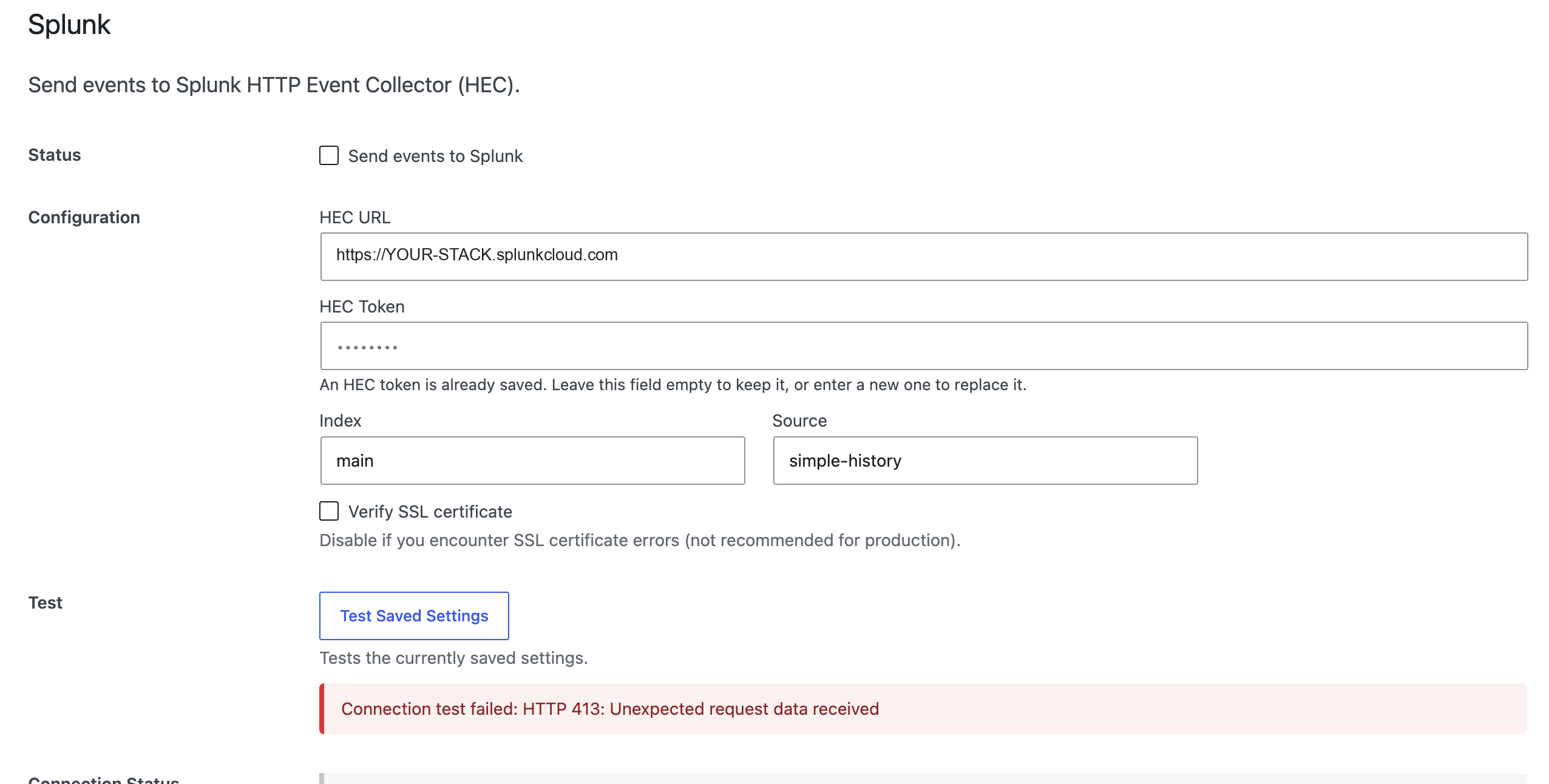Click the Index field label
1549x784 pixels.
(x=341, y=421)
